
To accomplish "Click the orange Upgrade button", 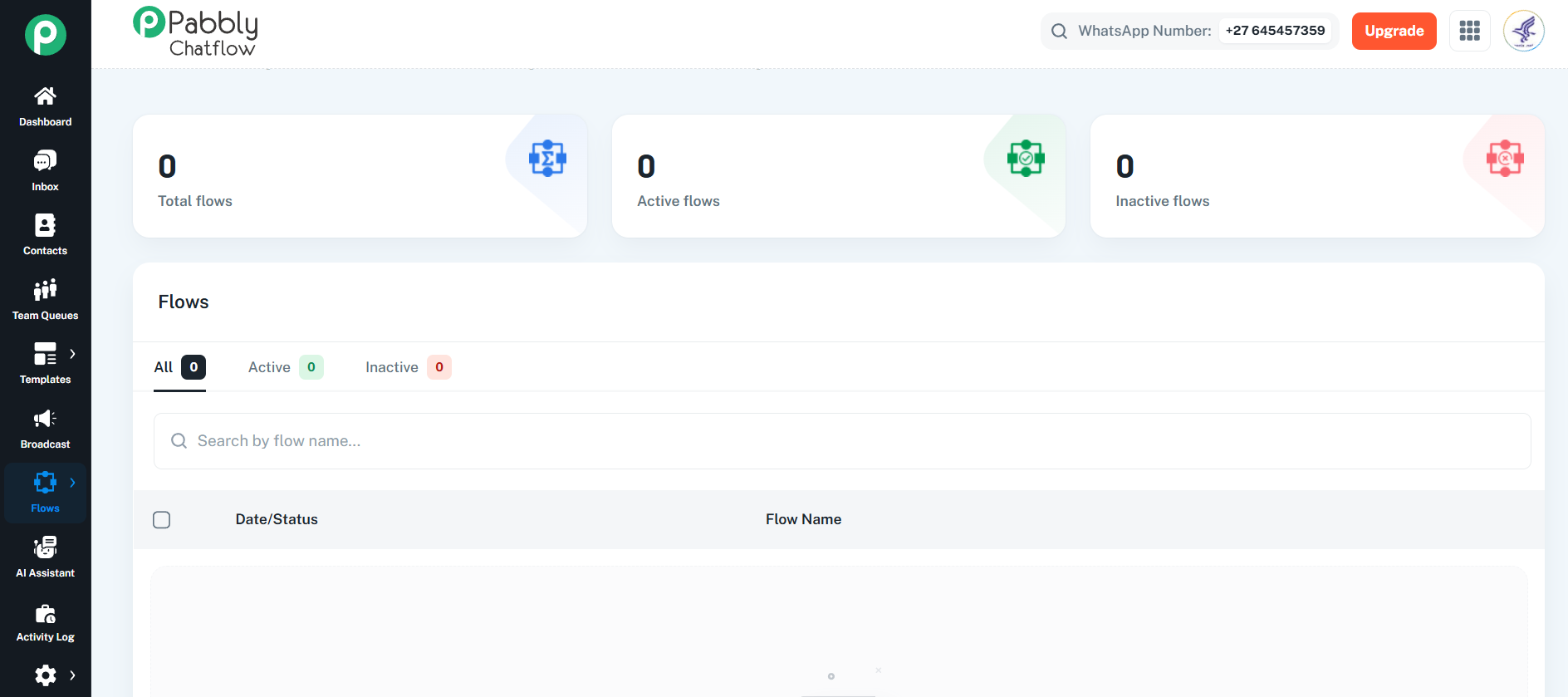I will click(x=1394, y=31).
